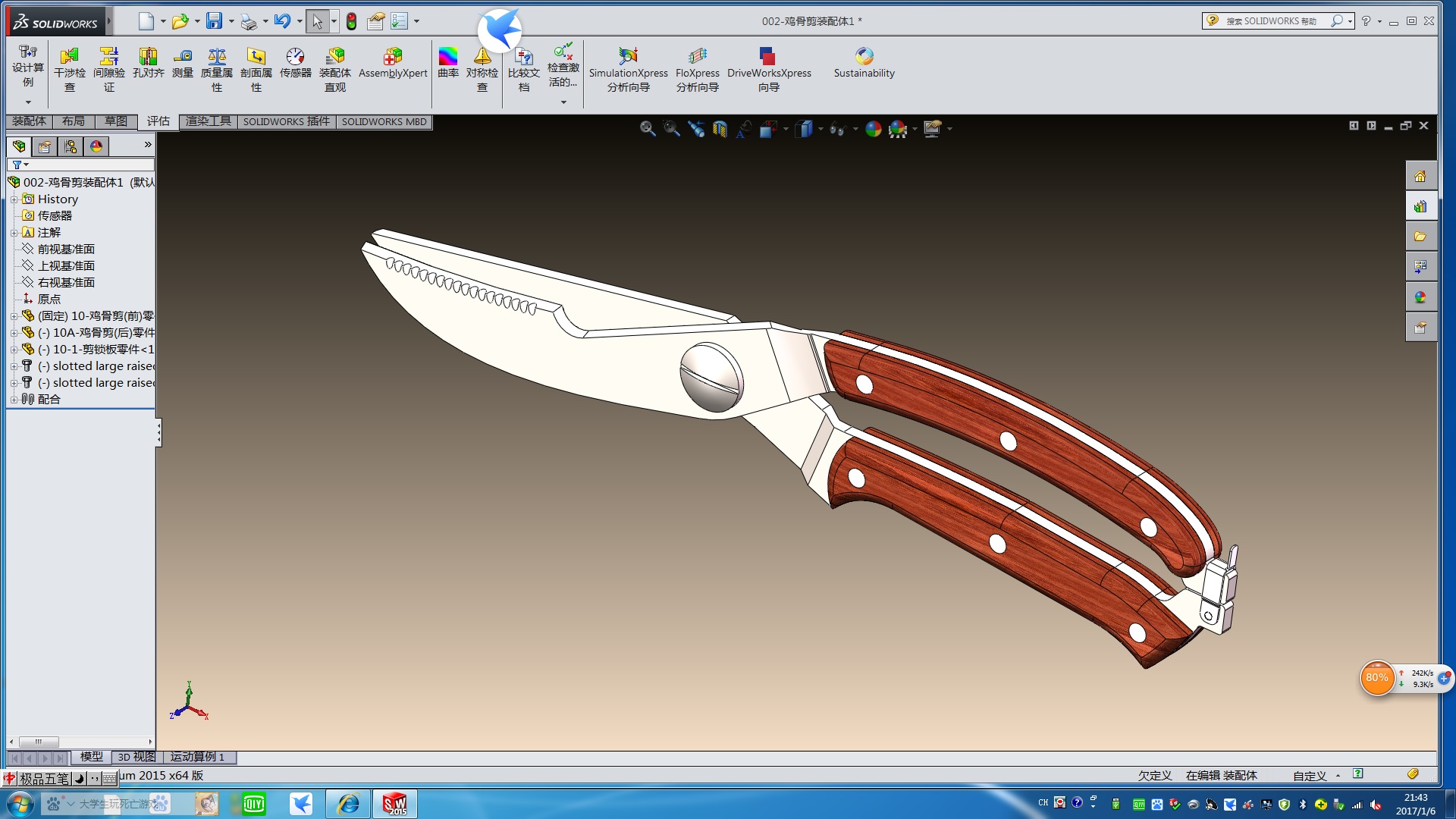Expand the History folder in tree
Image resolution: width=1456 pixels, height=819 pixels.
(14, 199)
